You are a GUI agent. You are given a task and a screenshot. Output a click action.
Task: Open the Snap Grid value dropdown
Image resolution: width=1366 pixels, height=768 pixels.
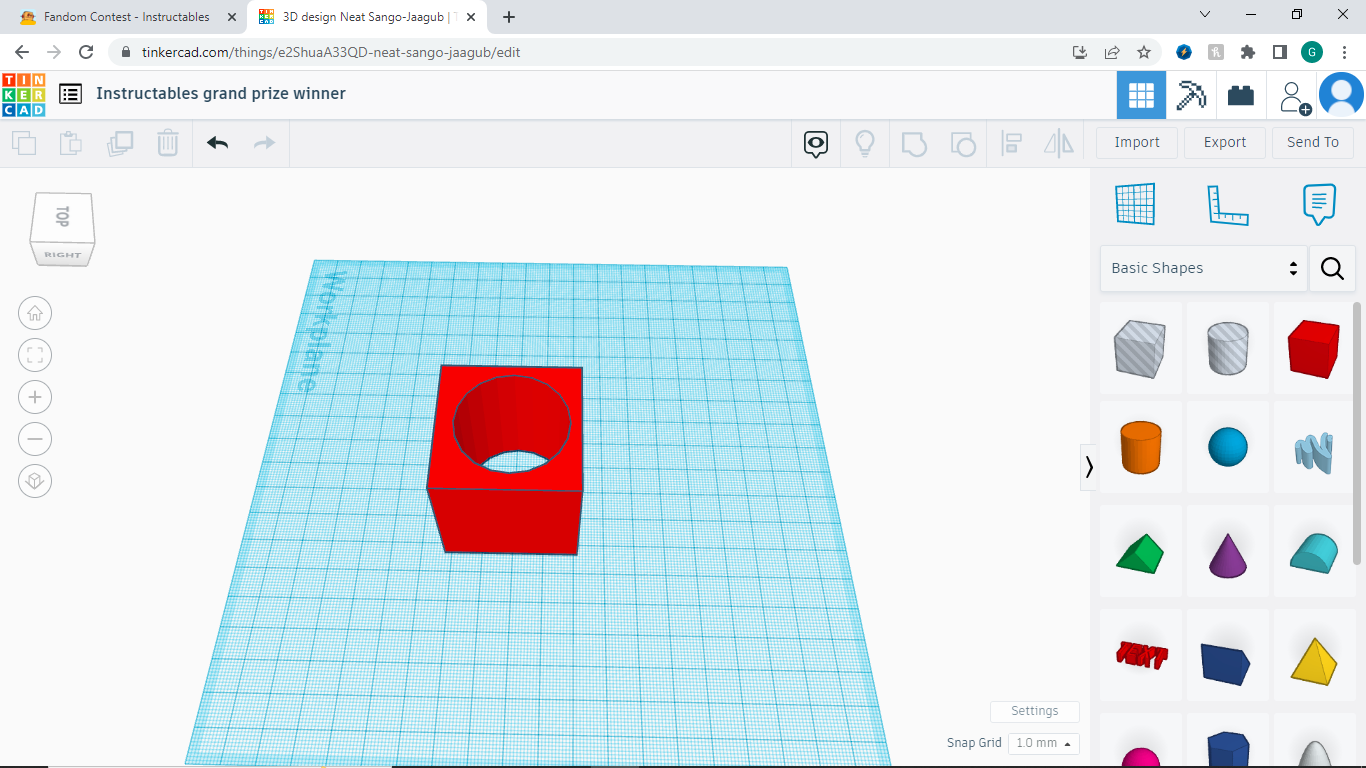coord(1043,743)
